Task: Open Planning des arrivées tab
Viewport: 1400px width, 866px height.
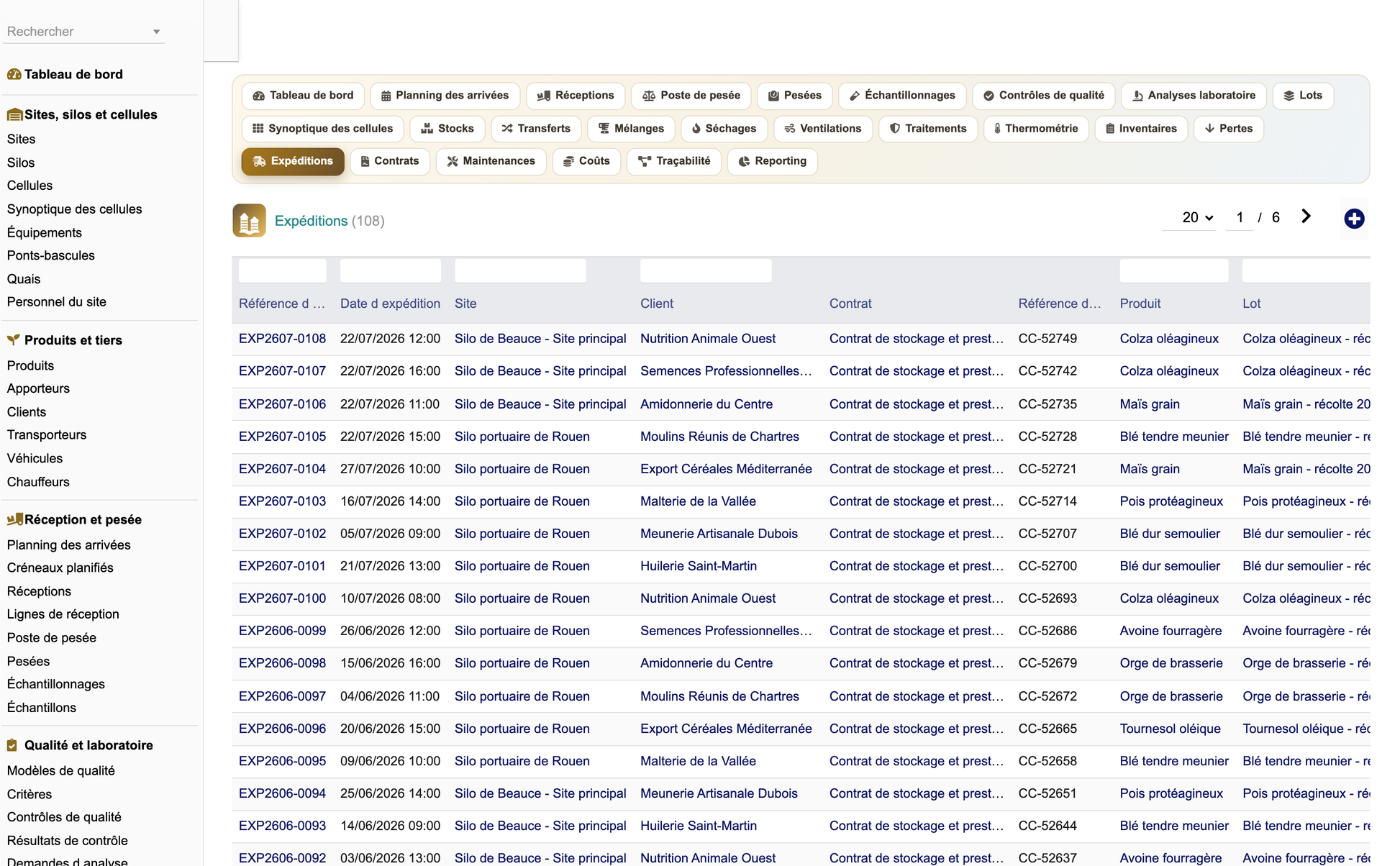Action: pos(445,96)
